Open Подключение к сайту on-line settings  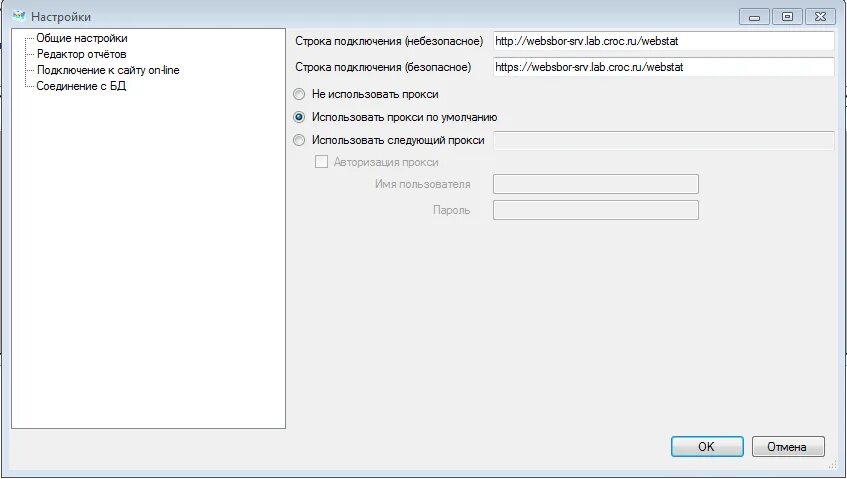click(x=108, y=70)
